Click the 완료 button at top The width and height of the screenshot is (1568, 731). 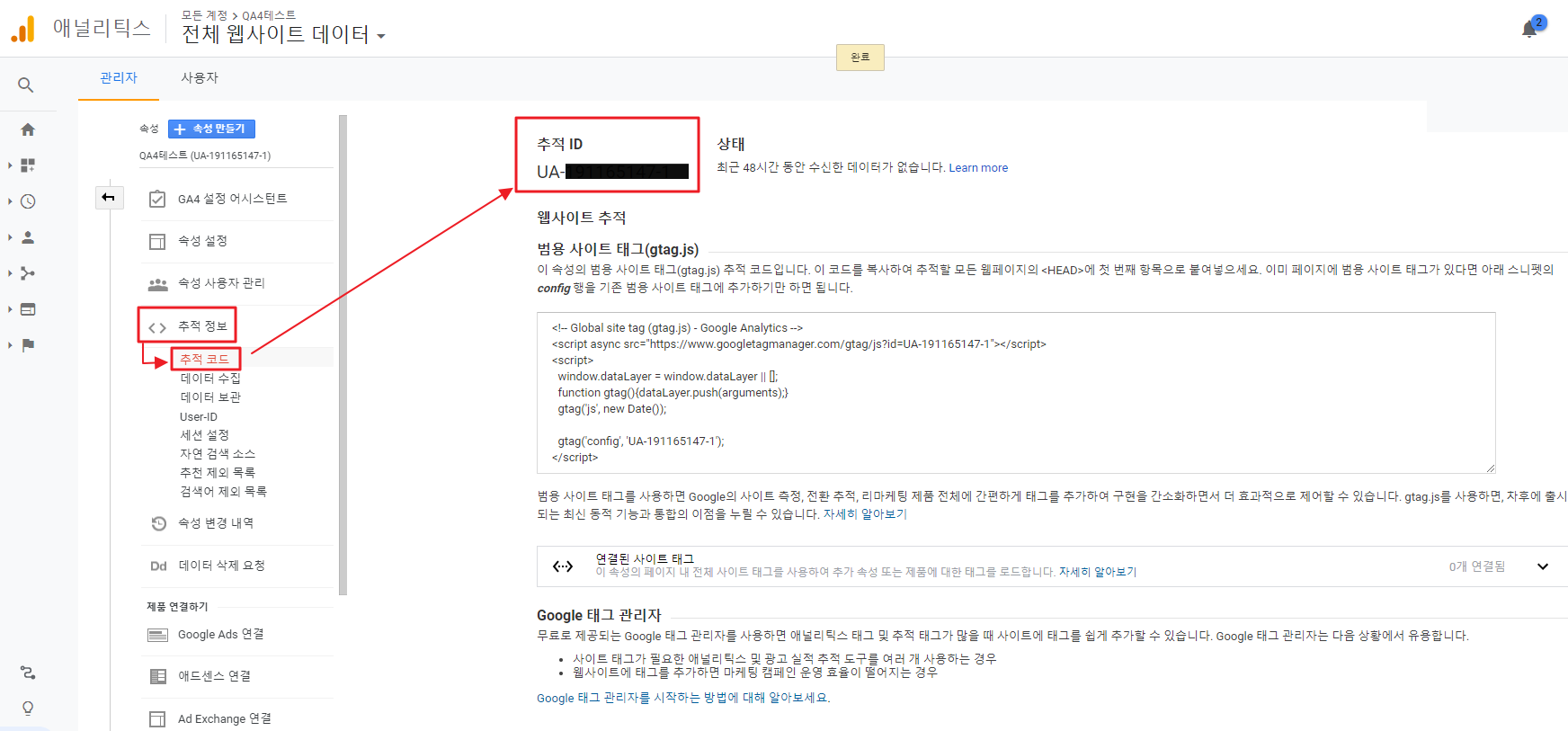[860, 58]
